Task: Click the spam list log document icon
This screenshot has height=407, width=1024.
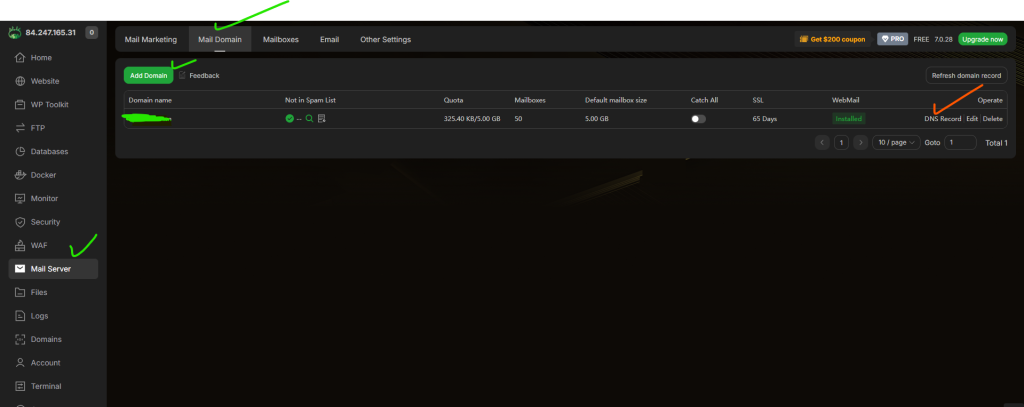Action: point(322,118)
